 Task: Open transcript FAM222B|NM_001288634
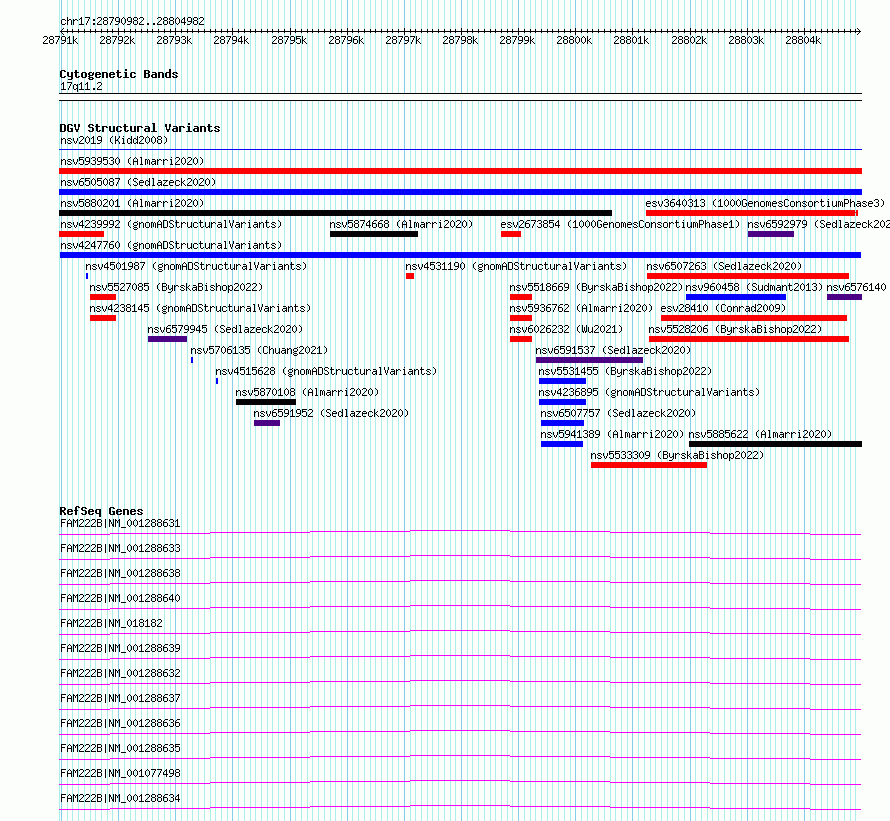coord(120,798)
